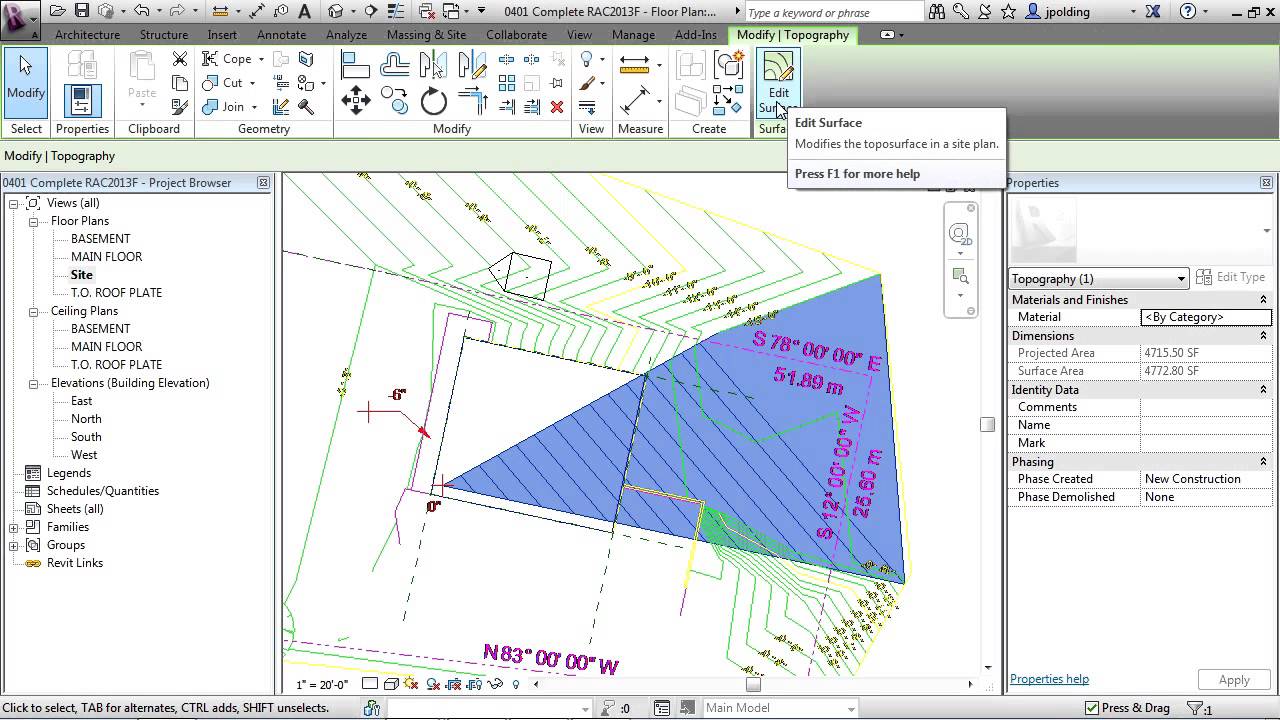Click the view scale 1" = 20'-0"
The height and width of the screenshot is (720, 1280).
pyautogui.click(x=322, y=685)
